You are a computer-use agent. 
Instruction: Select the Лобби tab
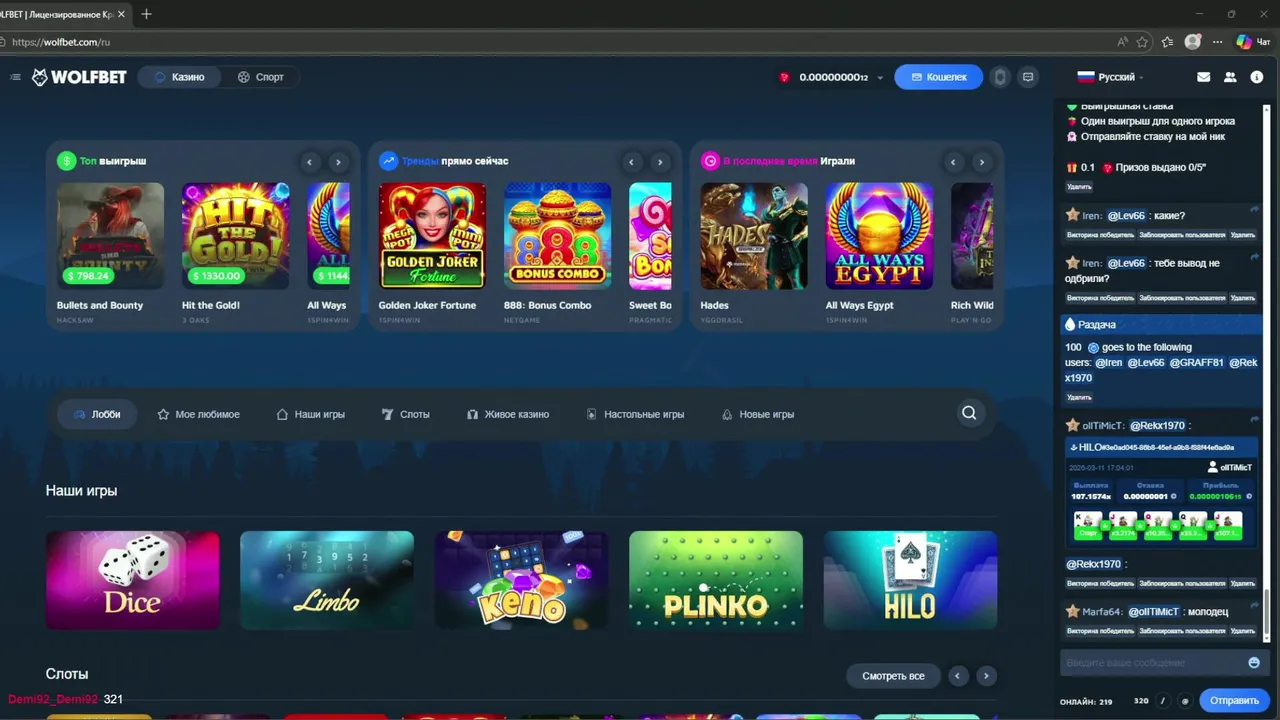[97, 414]
